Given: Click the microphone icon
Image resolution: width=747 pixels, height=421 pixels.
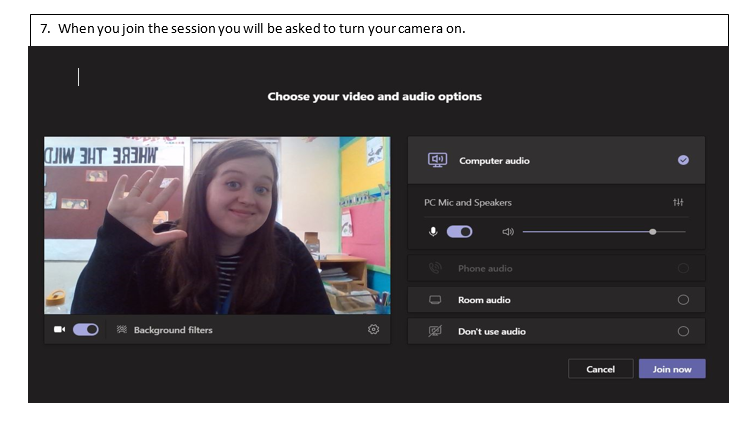Looking at the screenshot, I should point(433,231).
